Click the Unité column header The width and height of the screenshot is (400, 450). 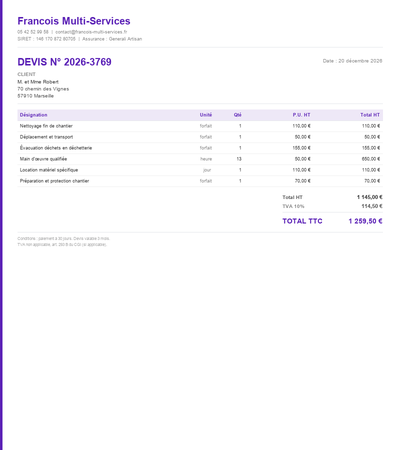point(206,115)
